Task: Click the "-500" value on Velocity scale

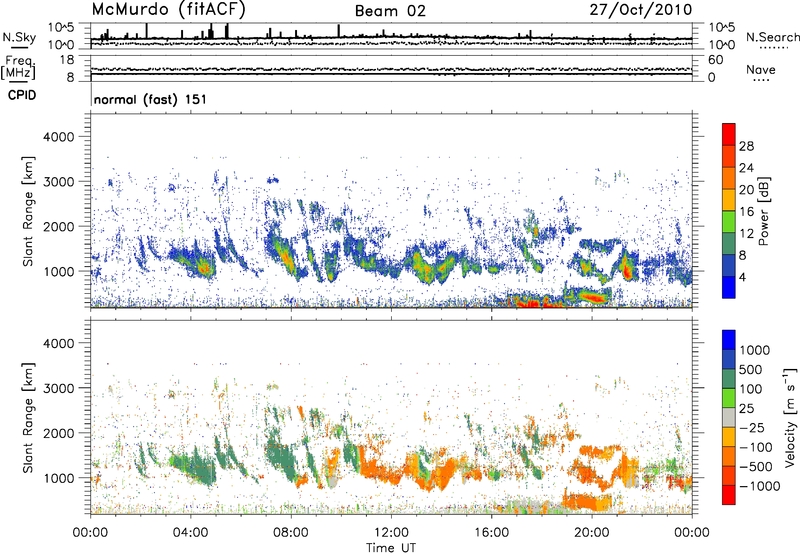Action: [x=756, y=467]
